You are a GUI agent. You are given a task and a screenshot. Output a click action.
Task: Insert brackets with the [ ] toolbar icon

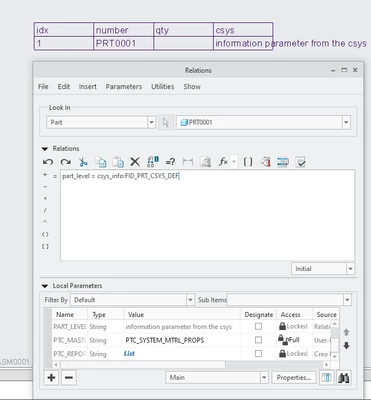(248, 162)
